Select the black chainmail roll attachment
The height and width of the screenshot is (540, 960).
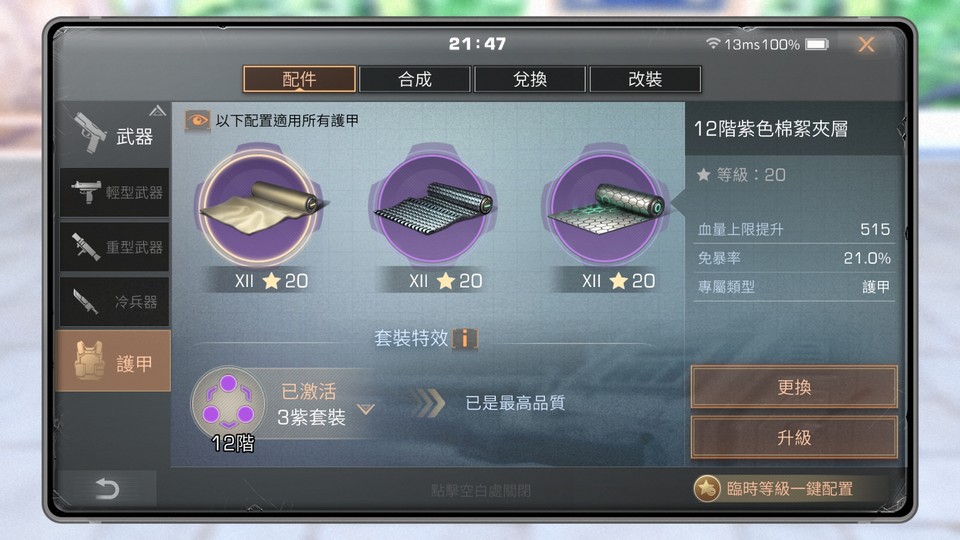(433, 208)
